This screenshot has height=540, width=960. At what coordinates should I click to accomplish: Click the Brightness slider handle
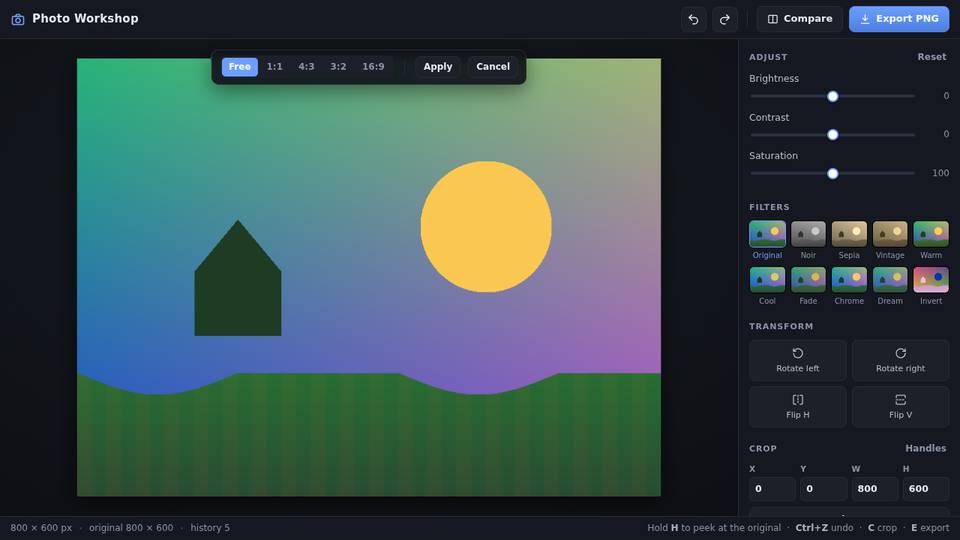833,96
